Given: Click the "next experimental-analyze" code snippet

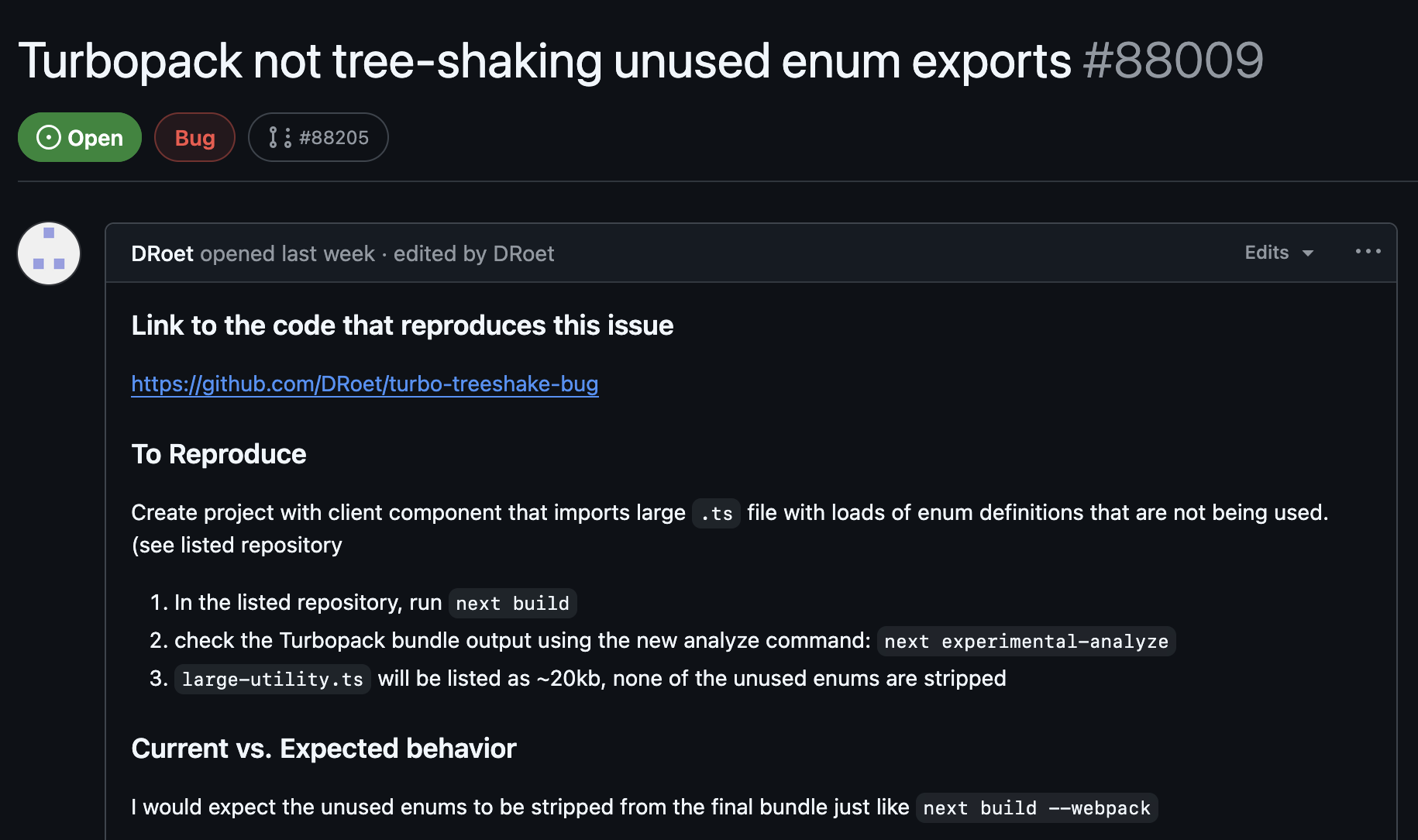Looking at the screenshot, I should click(x=1026, y=641).
